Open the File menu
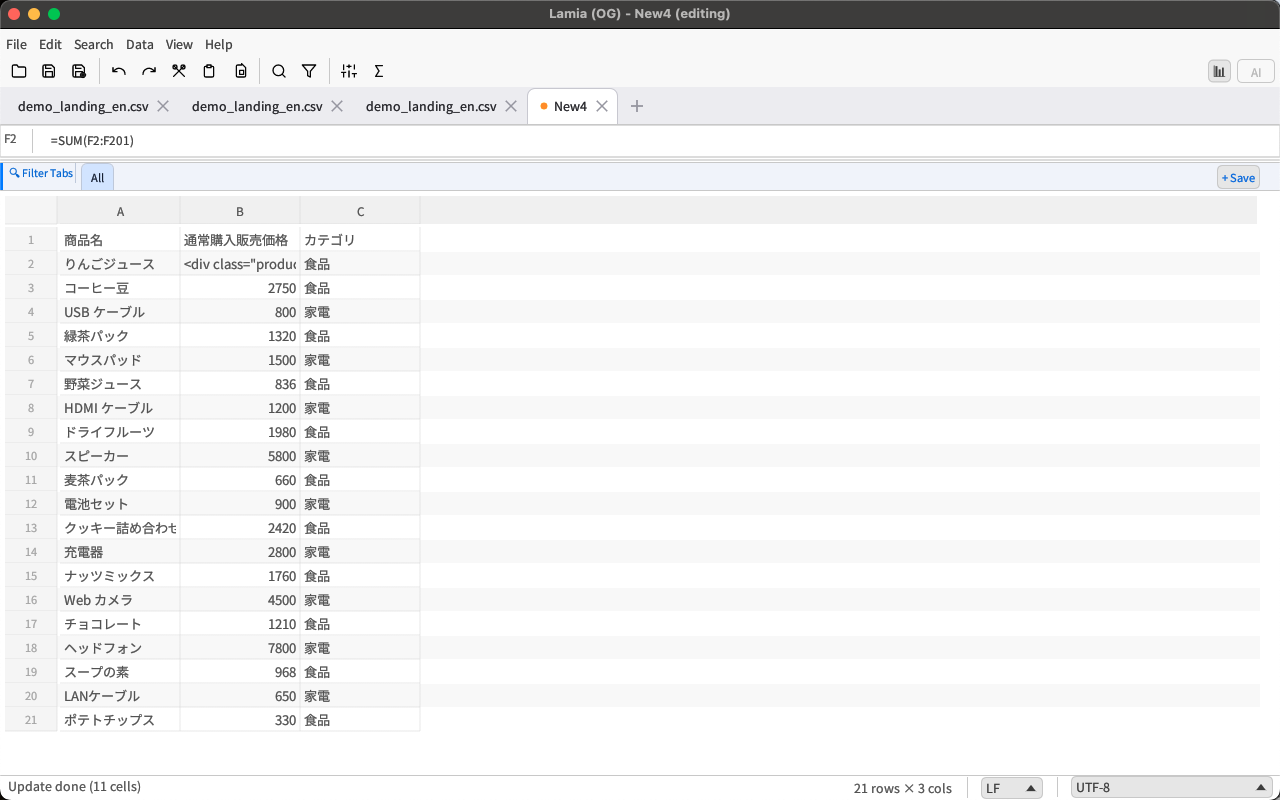Viewport: 1280px width, 800px height. pos(16,44)
